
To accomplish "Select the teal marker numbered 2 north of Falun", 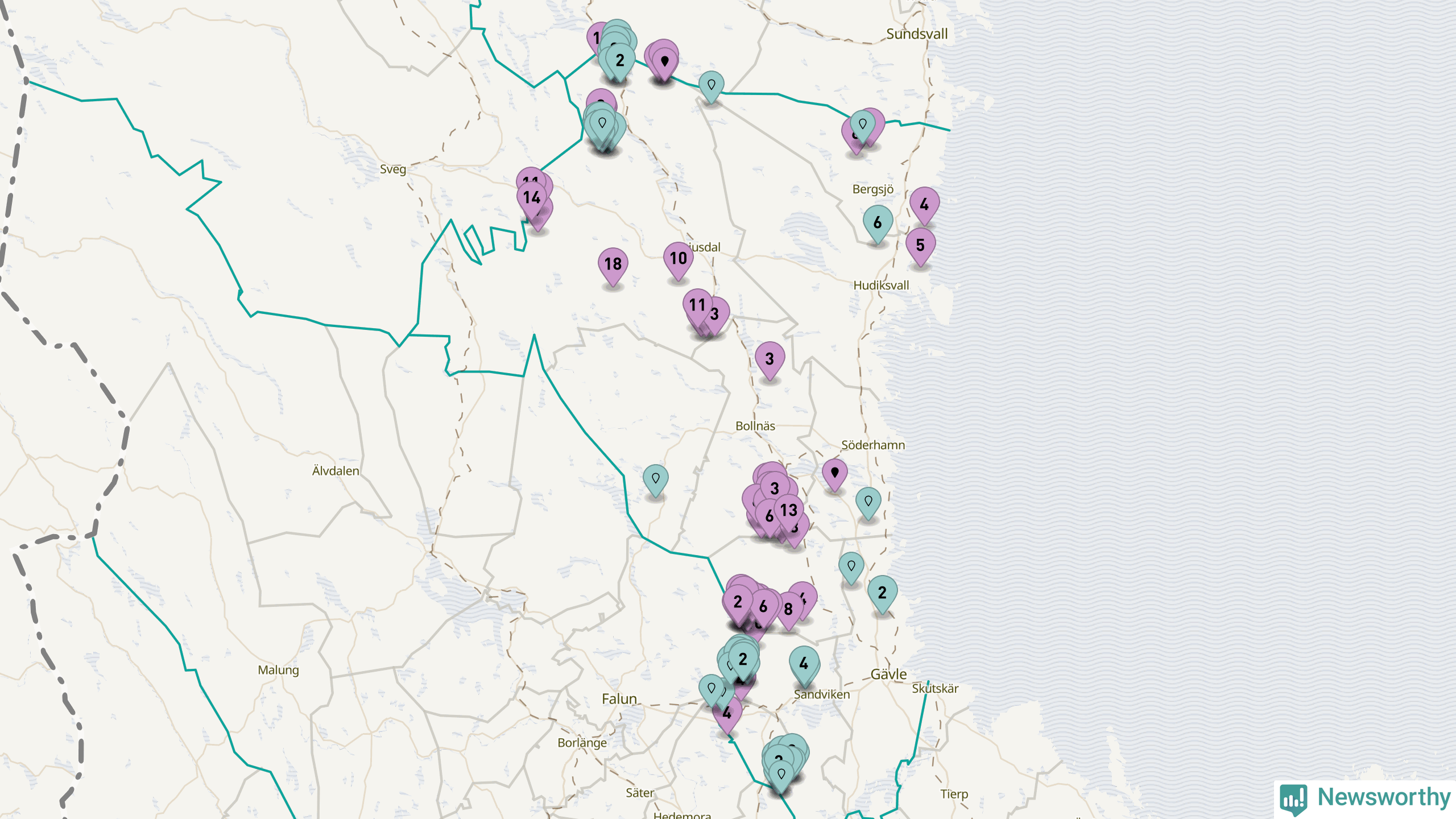I will coord(743,661).
